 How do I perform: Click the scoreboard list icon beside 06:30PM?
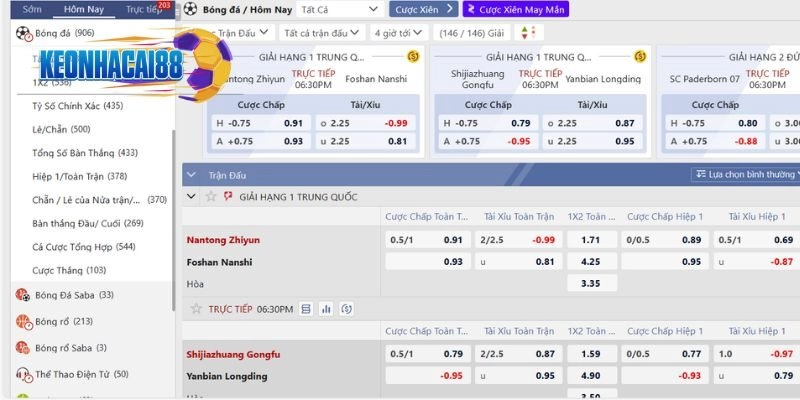tap(306, 309)
